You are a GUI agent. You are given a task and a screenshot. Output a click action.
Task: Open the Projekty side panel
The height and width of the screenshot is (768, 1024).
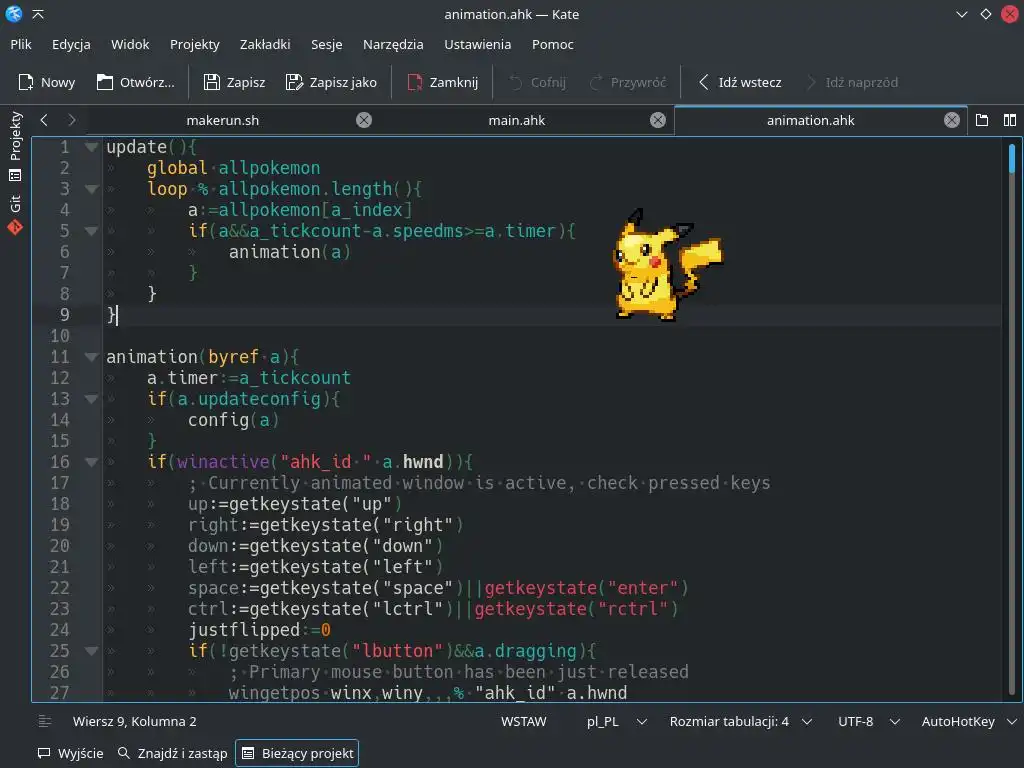coord(15,146)
